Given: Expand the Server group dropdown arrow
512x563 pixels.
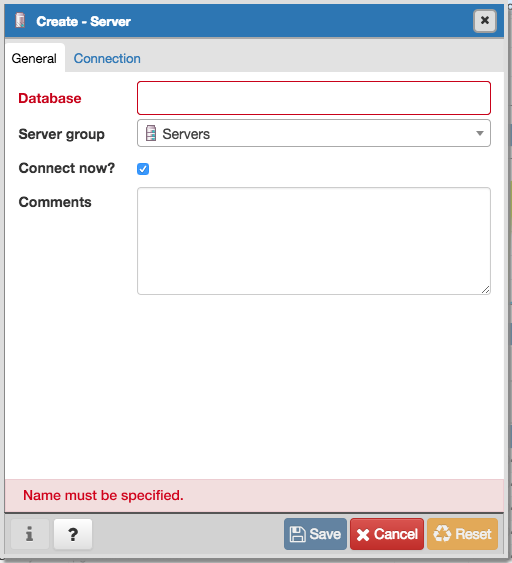Looking at the screenshot, I should click(x=480, y=134).
